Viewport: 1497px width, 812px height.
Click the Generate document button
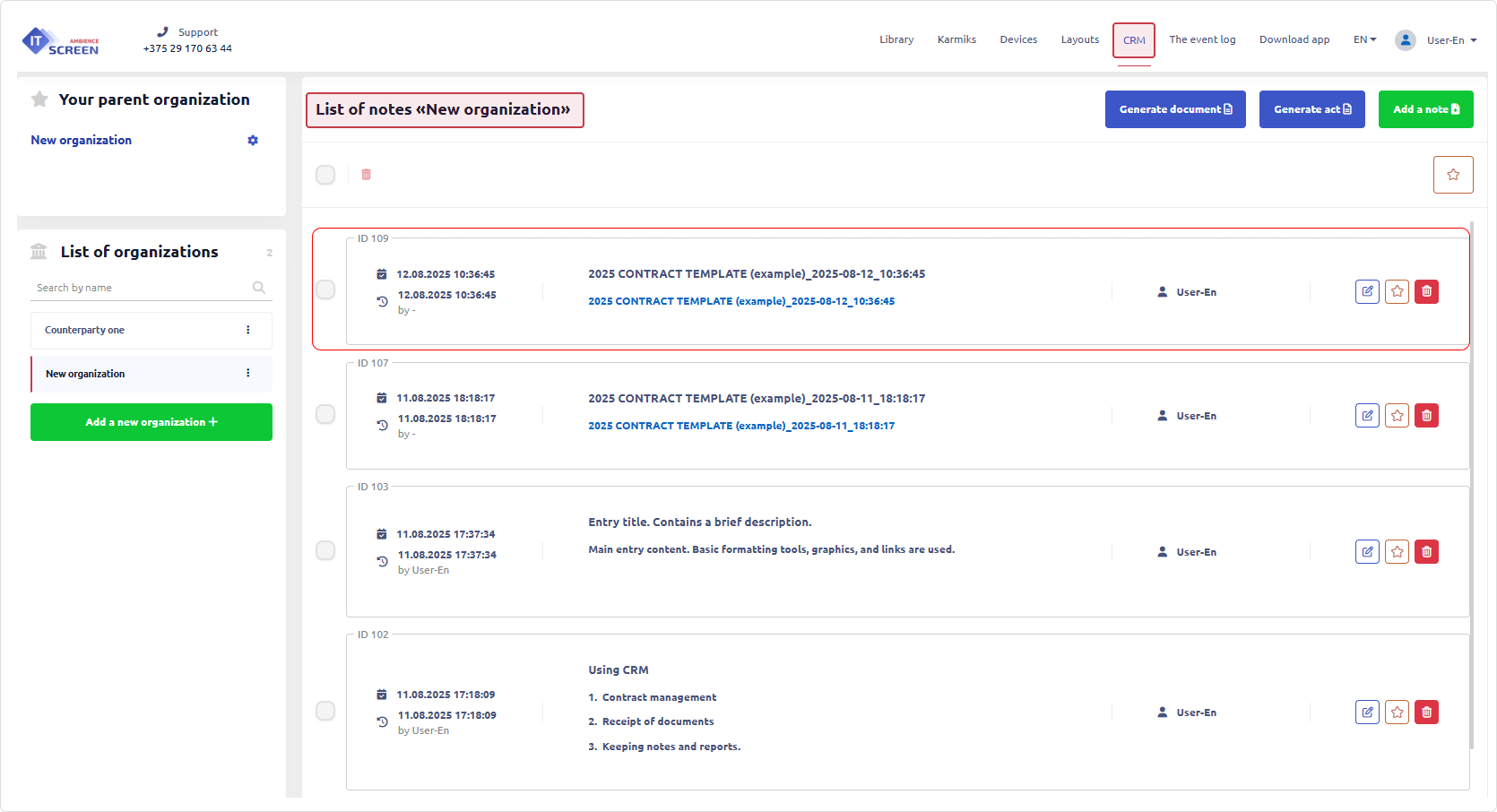[x=1174, y=109]
